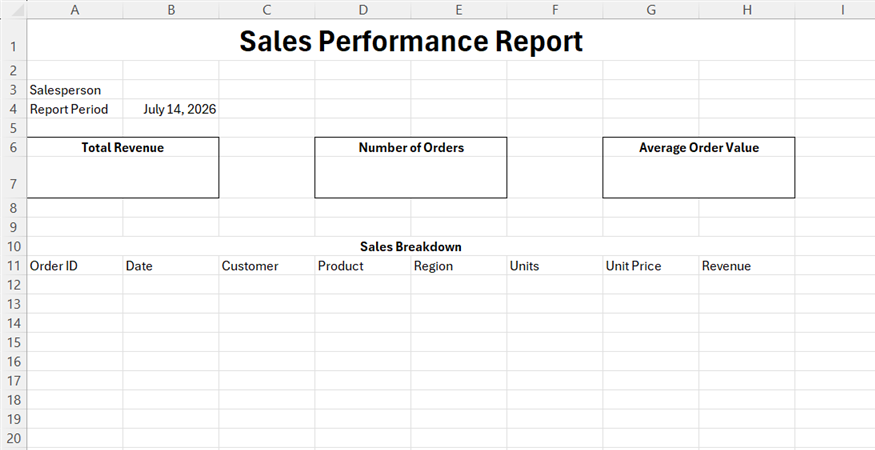Select column E header
The height and width of the screenshot is (450, 875).
point(459,9)
